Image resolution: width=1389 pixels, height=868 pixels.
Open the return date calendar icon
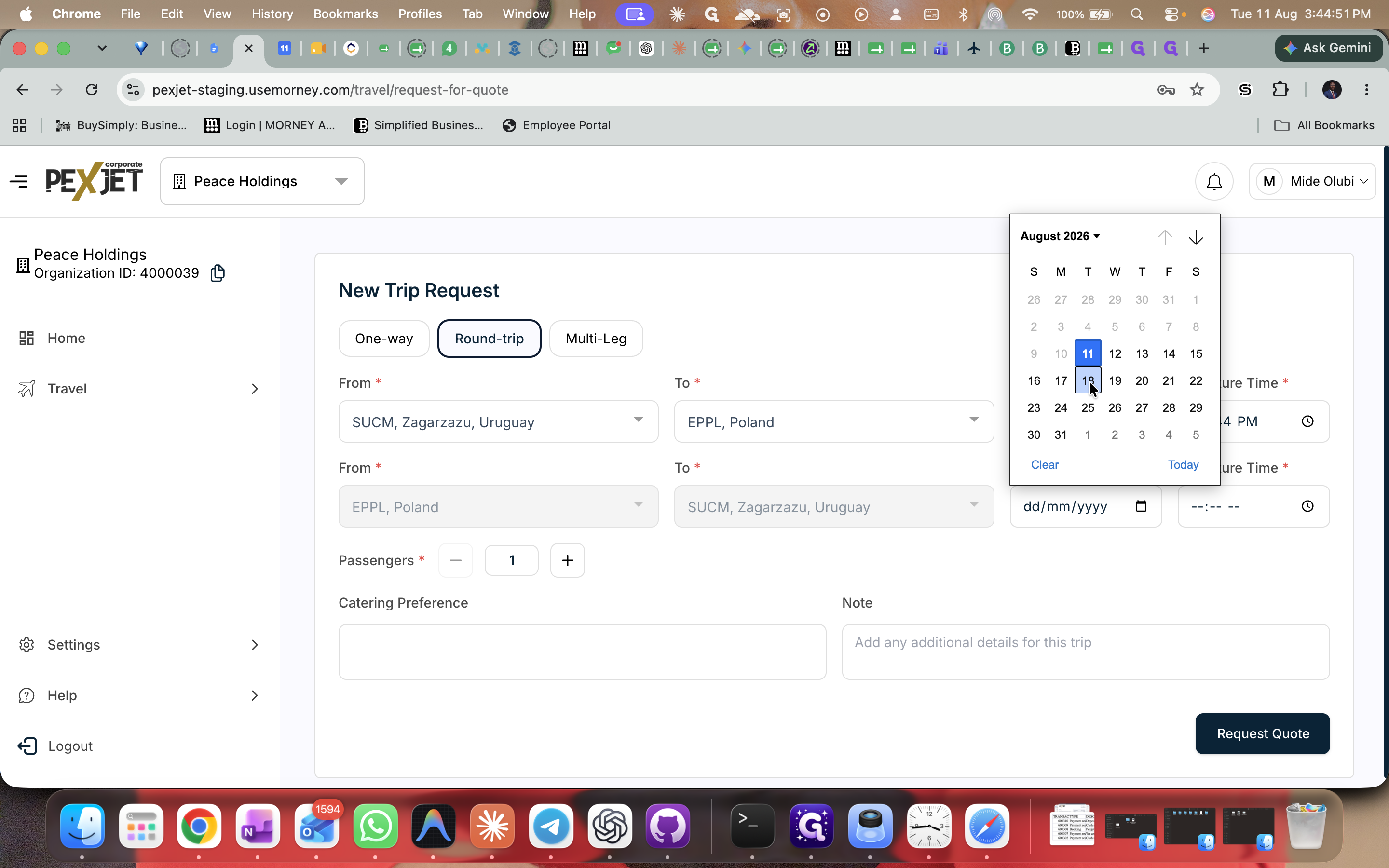pos(1141,506)
